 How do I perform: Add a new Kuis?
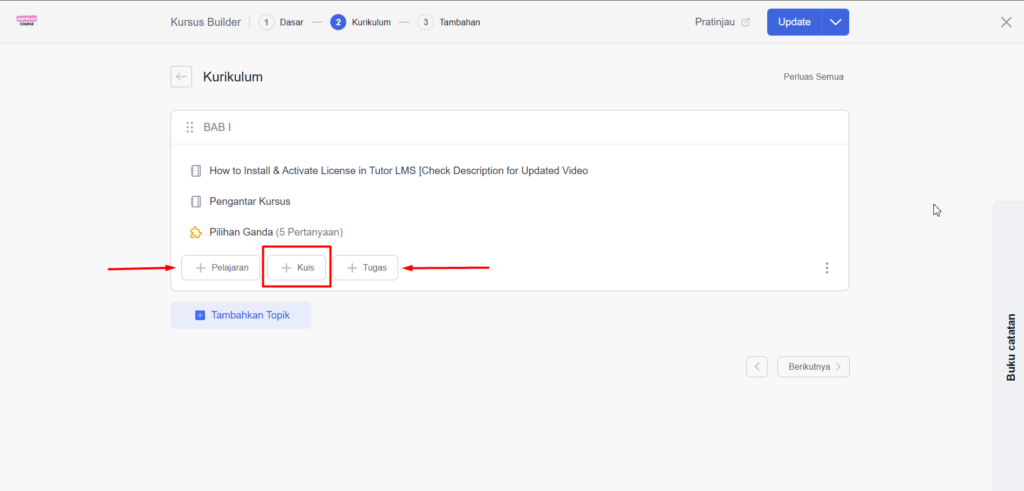297,268
